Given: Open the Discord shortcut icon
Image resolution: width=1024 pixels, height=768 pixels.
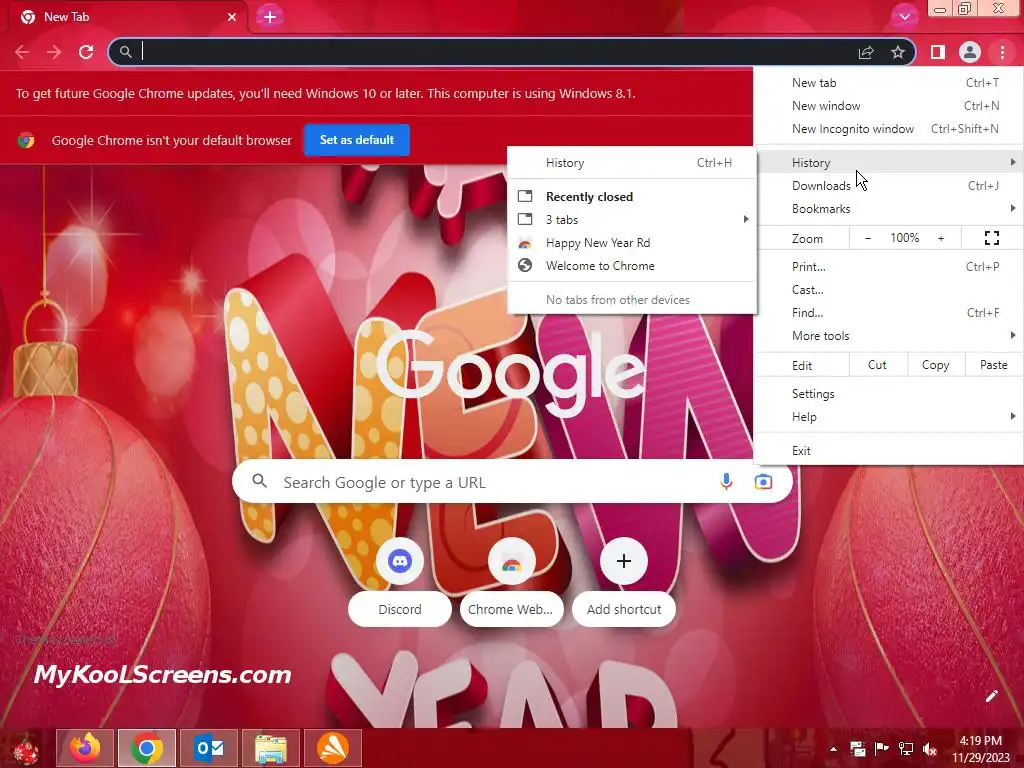Looking at the screenshot, I should (400, 561).
